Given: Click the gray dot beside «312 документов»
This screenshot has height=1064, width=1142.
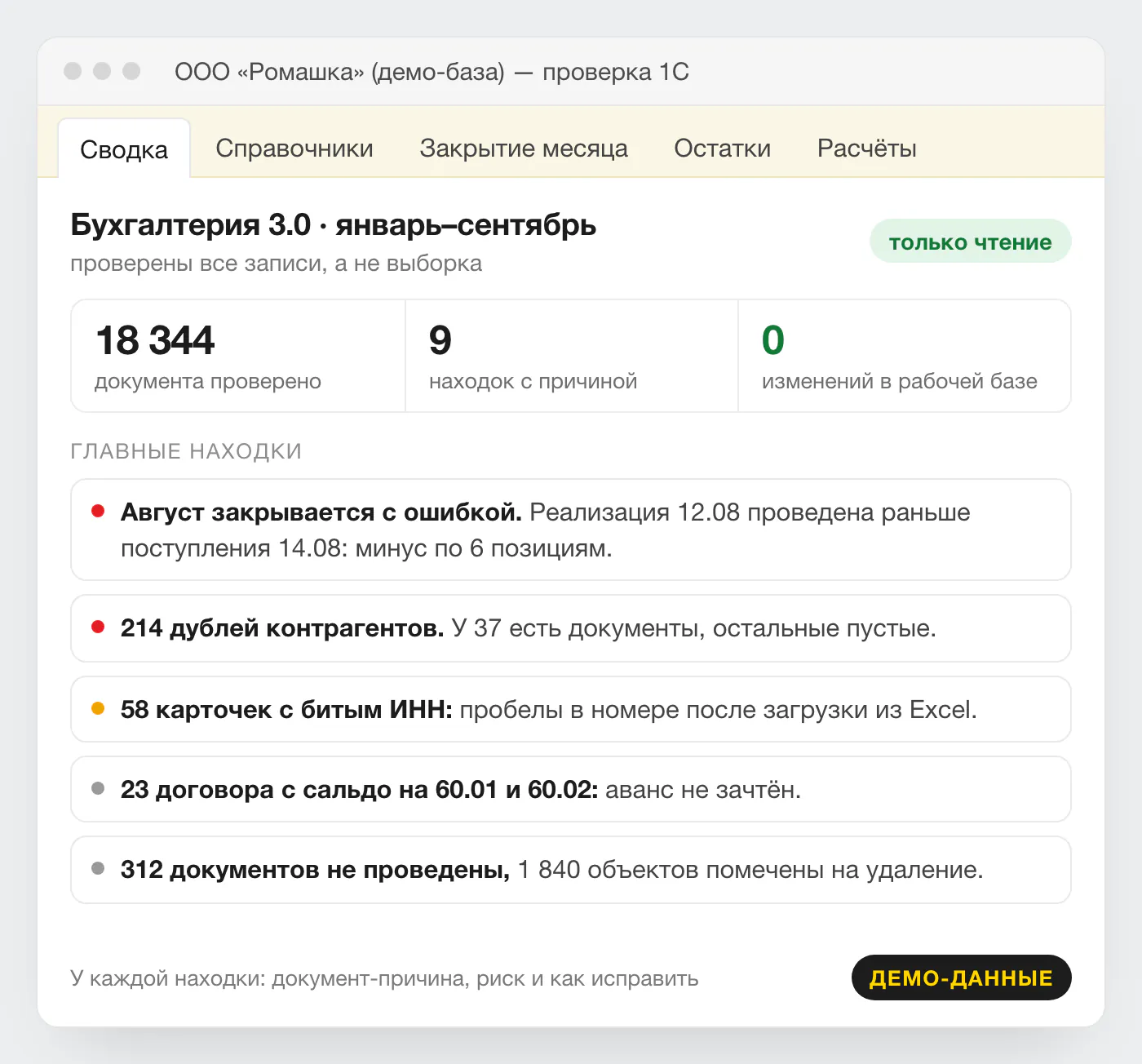Looking at the screenshot, I should tap(98, 869).
